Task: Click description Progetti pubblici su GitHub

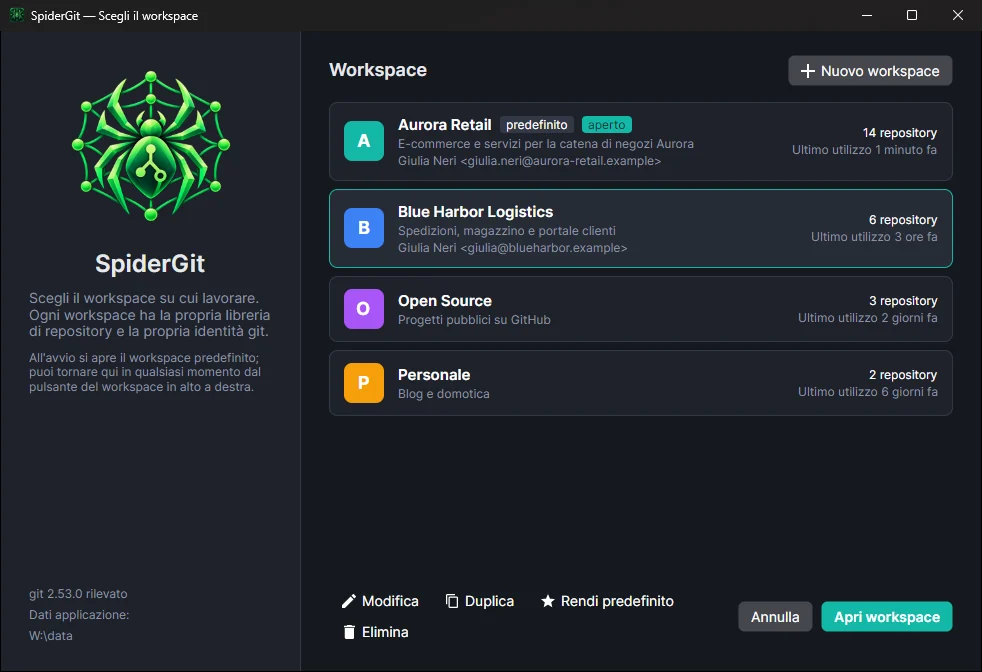Action: click(474, 319)
